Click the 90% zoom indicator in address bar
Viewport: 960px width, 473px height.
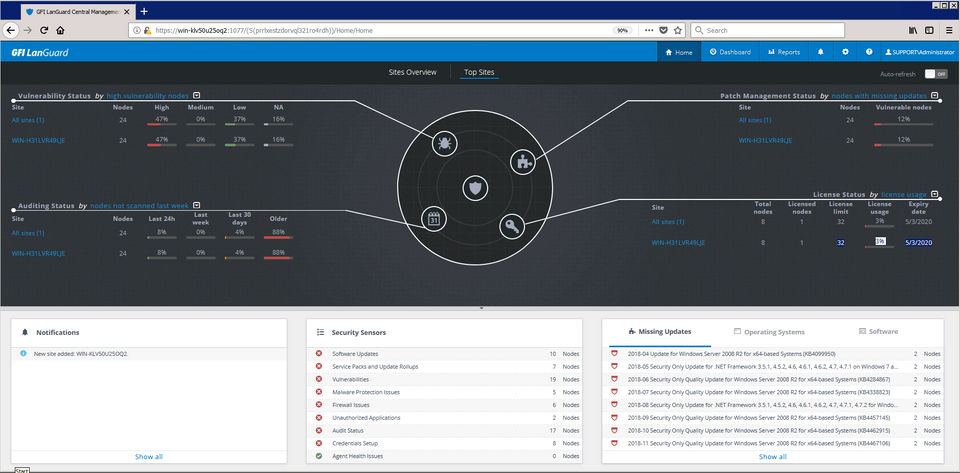pyautogui.click(x=623, y=30)
